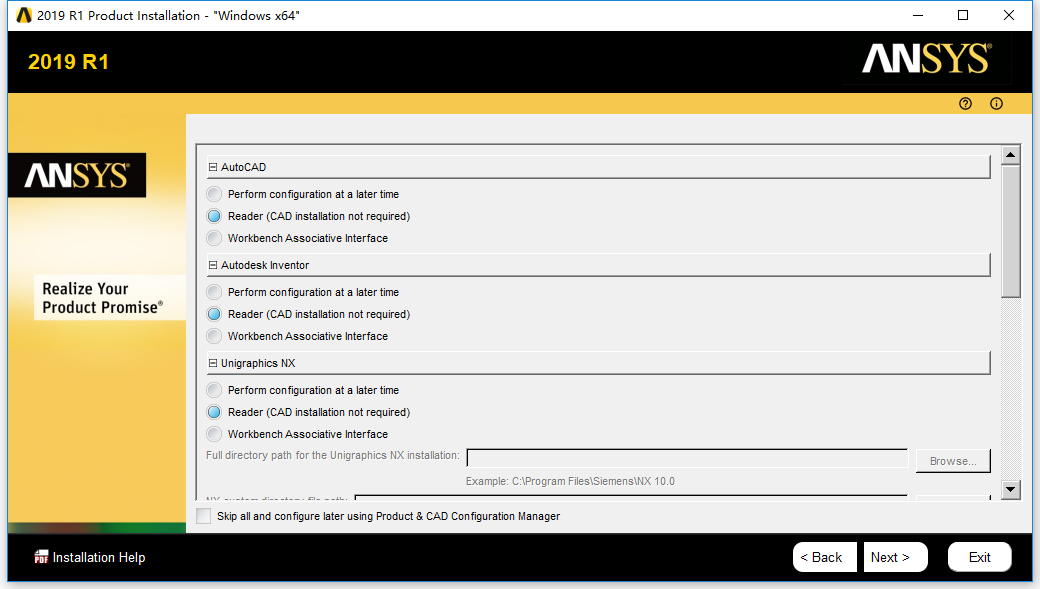1040x589 pixels.
Task: Click the ANSYS app icon in title bar
Action: coord(24,15)
